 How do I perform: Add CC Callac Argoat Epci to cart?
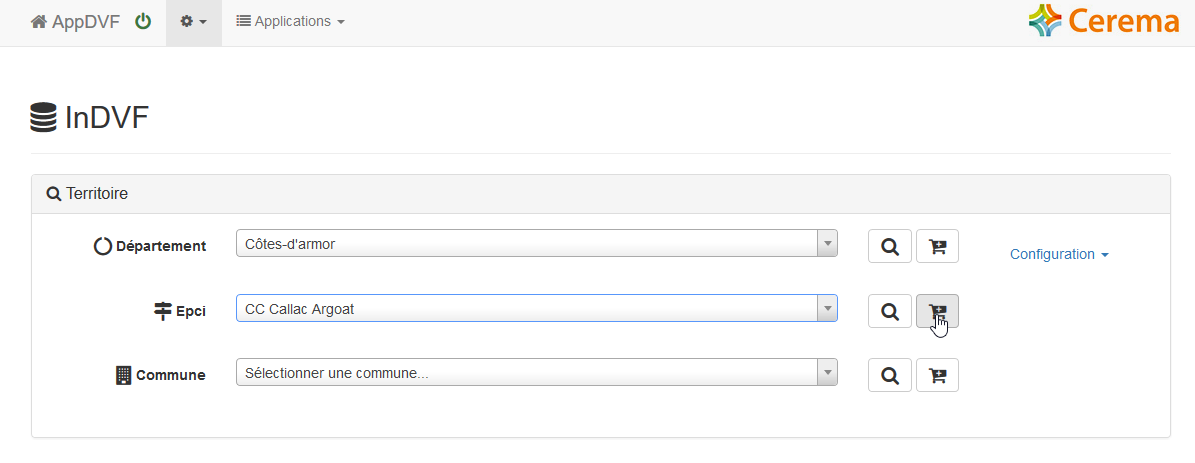(937, 311)
